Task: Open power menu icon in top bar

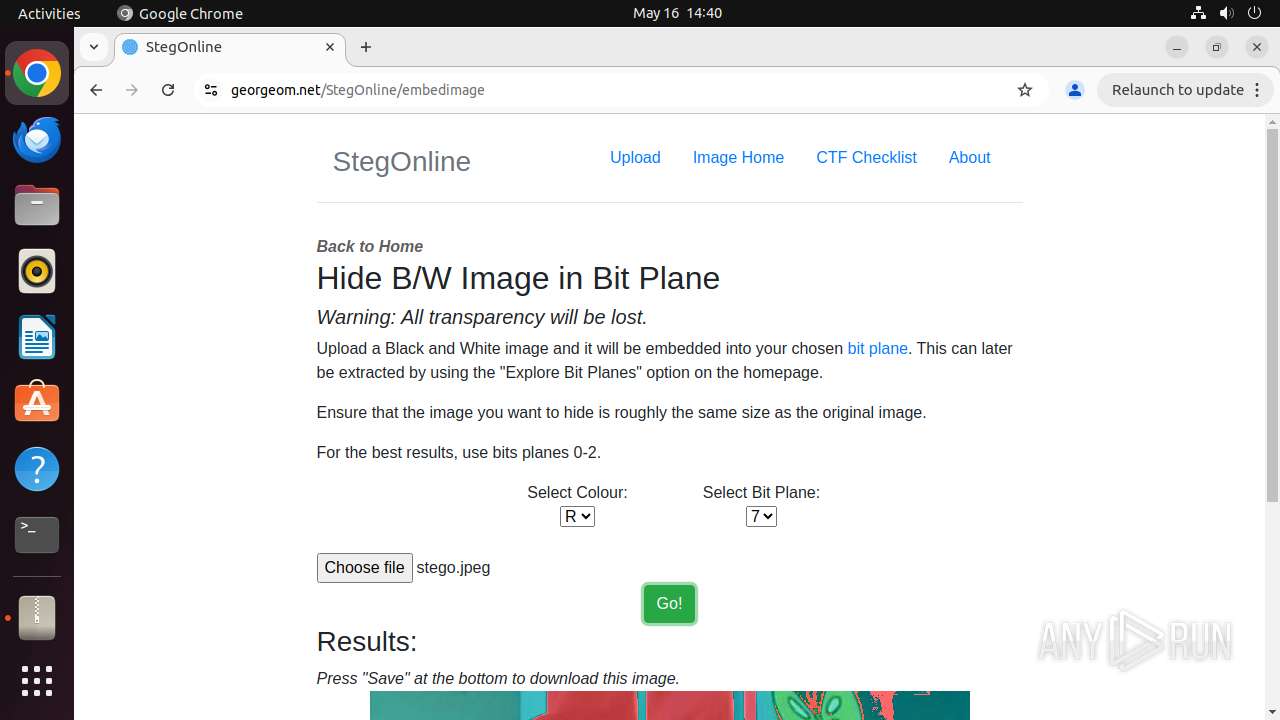Action: (1254, 13)
